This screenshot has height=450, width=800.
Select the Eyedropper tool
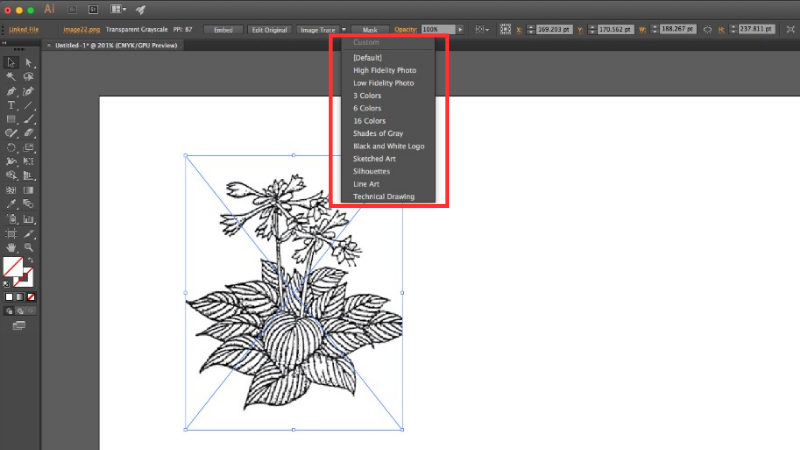(11, 204)
